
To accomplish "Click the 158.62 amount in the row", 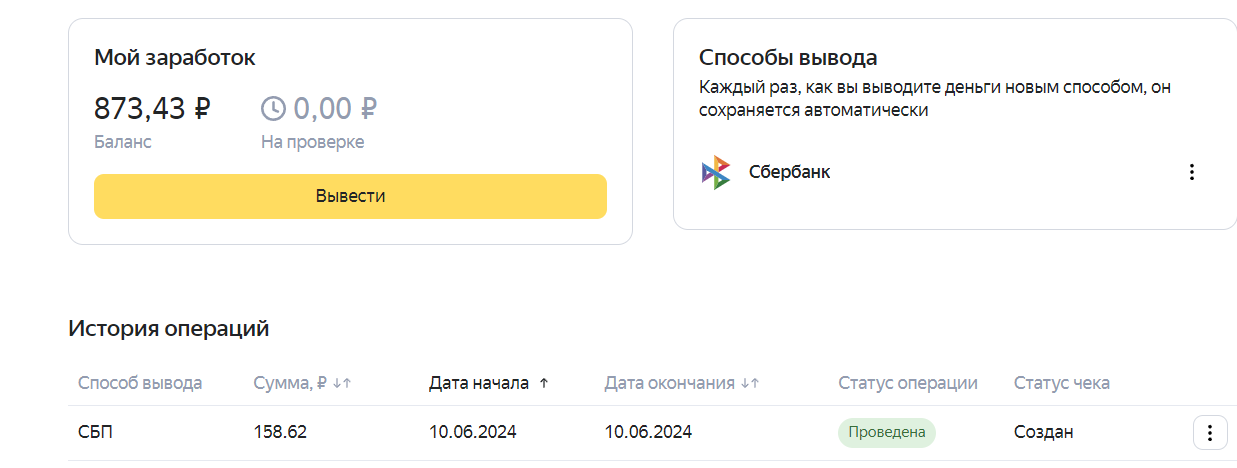I will 280,433.
